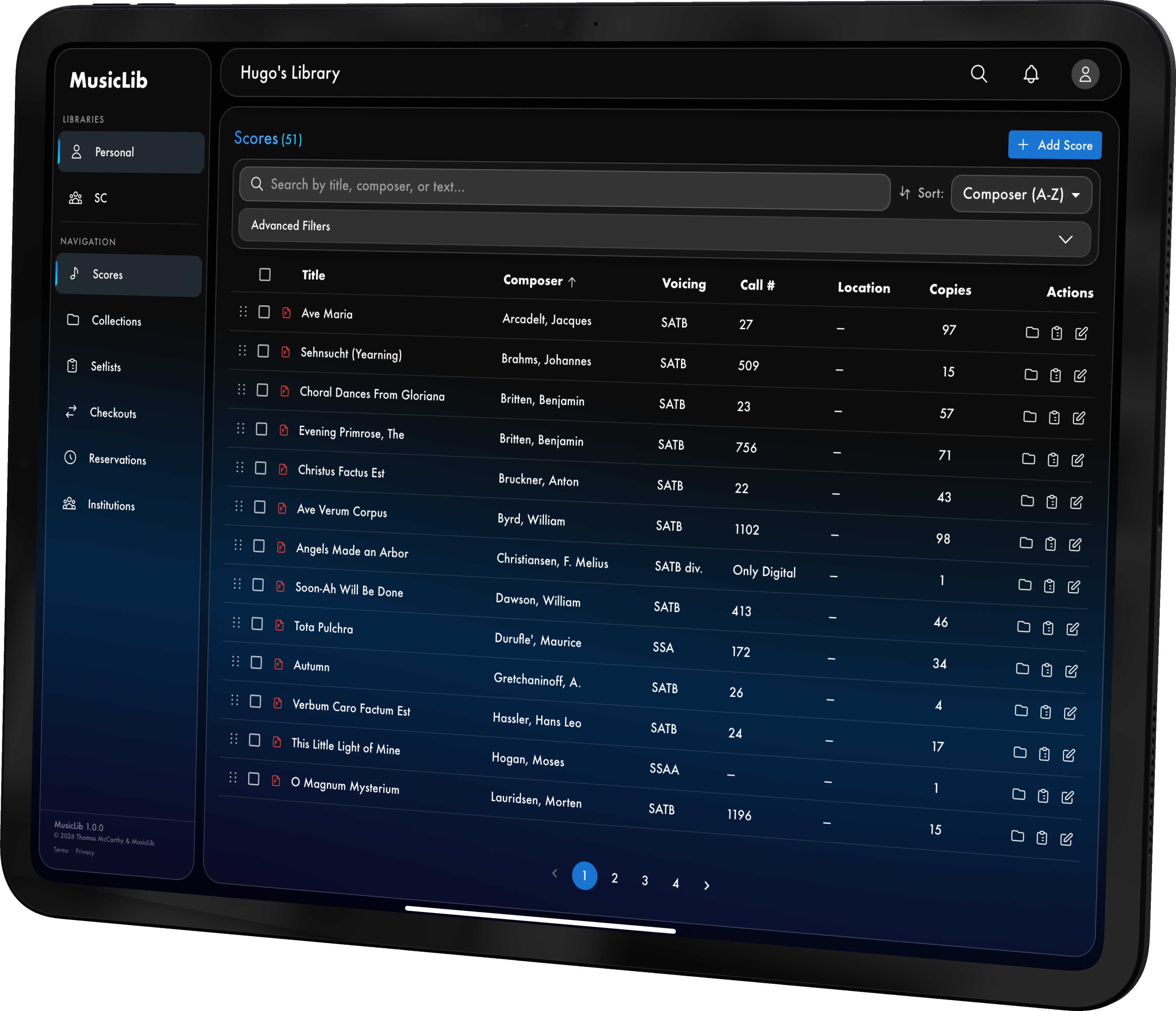Screen dimensions: 1176x1011
Task: Go to page 3 of the scores list
Action: (645, 880)
